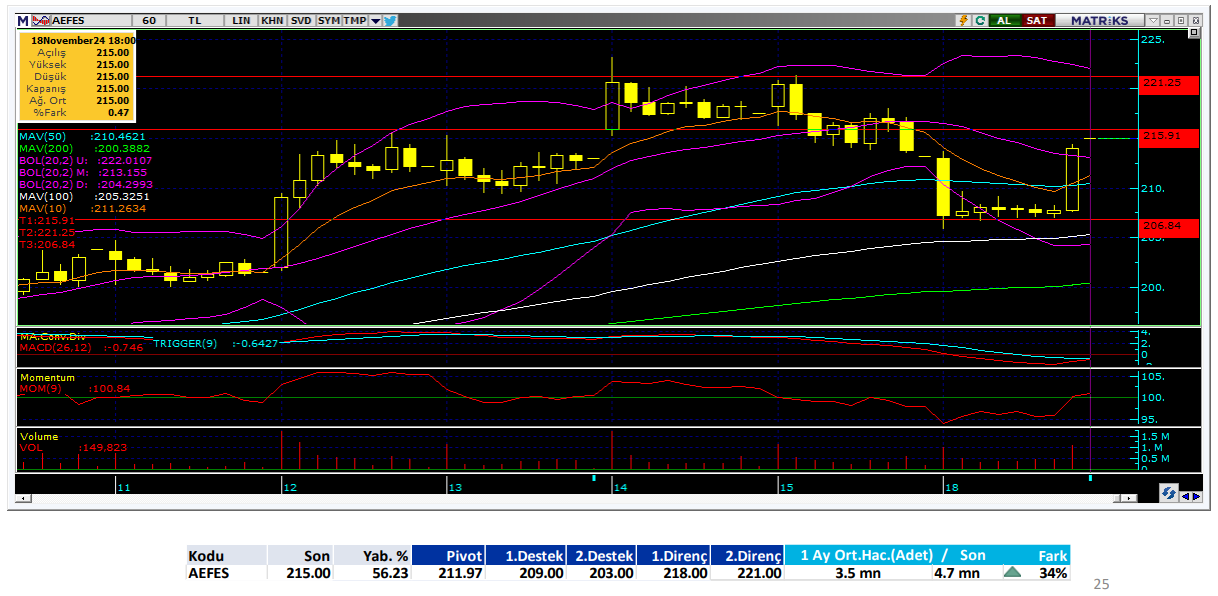Refresh chart with green circular arrow icon
The image size is (1218, 596).
tap(980, 20)
